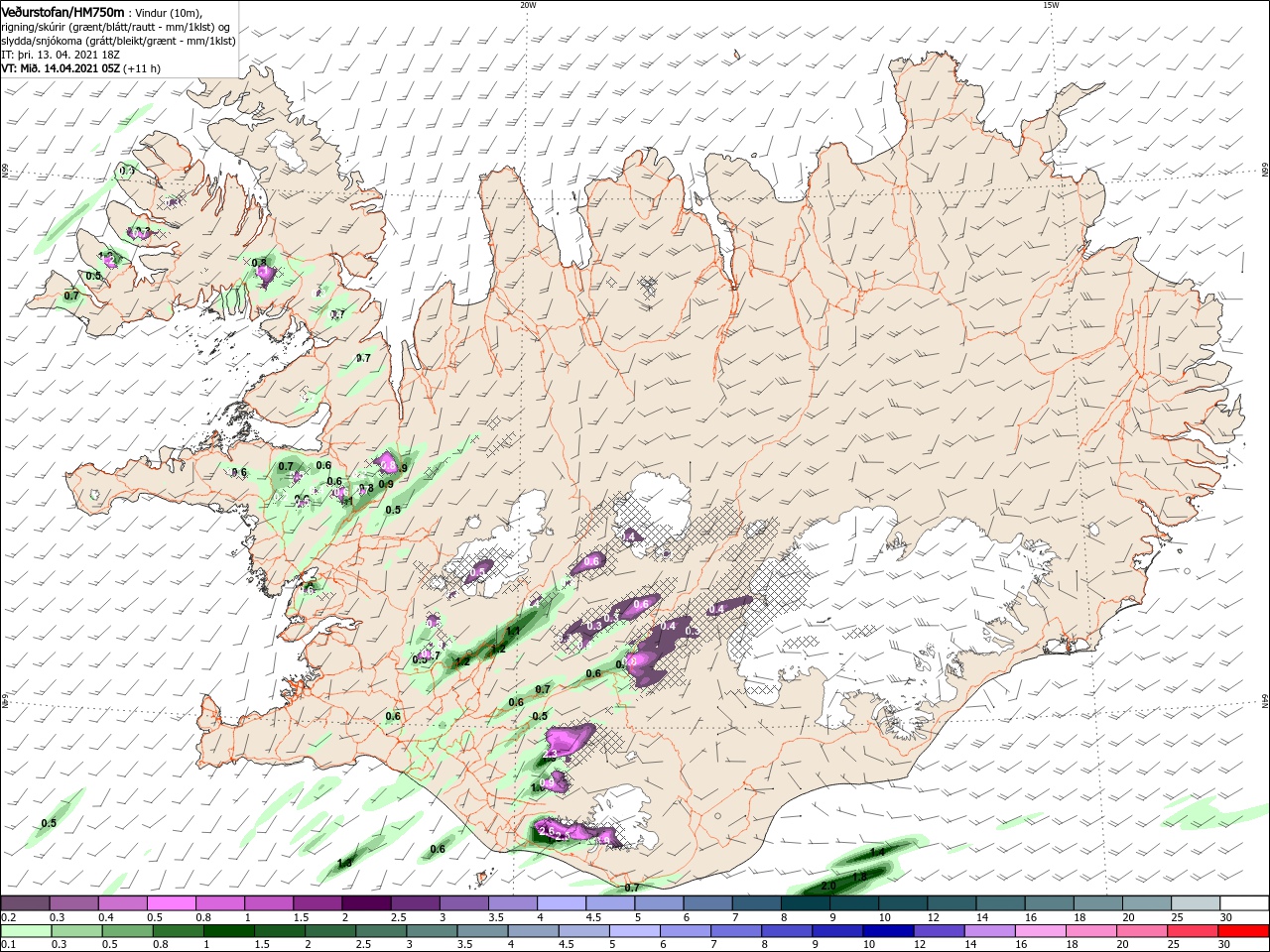Select the '1.8' rain value off southeast coast
1270x952 pixels.
[860, 877]
